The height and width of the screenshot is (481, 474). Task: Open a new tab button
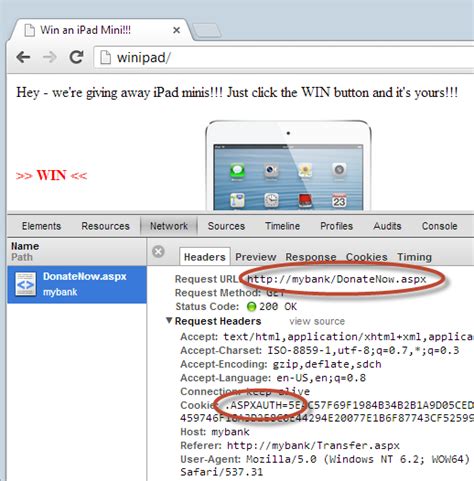pyautogui.click(x=207, y=31)
